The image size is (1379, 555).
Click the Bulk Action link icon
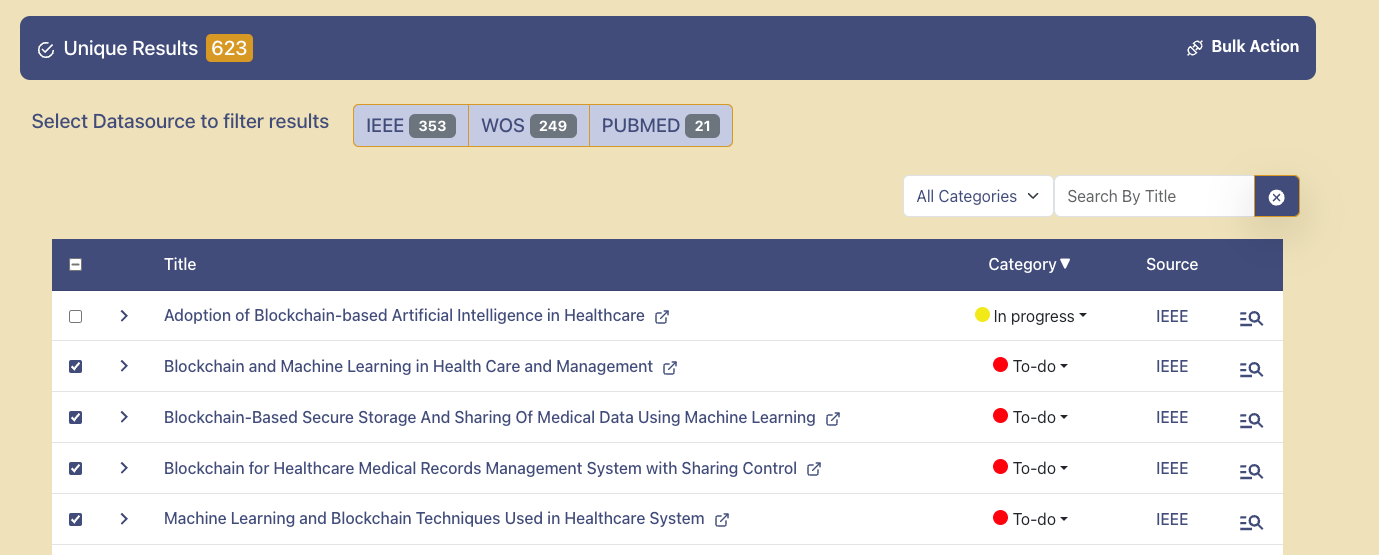(x=1195, y=48)
